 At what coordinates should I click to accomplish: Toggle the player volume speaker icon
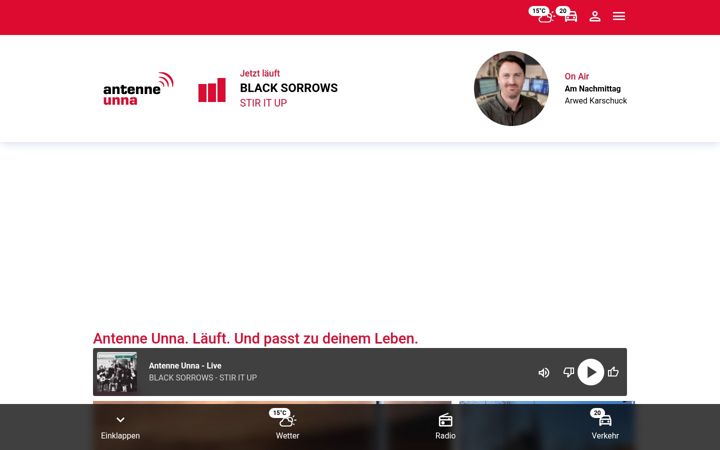click(x=544, y=372)
